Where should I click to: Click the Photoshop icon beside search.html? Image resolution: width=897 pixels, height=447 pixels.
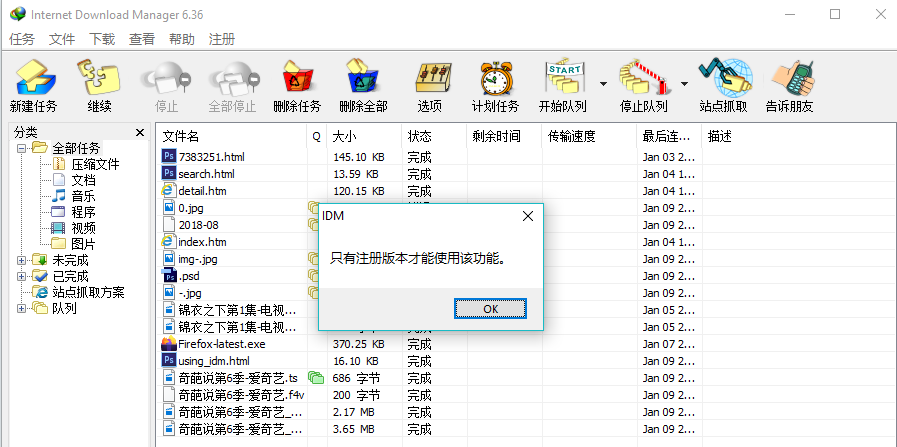click(x=169, y=173)
